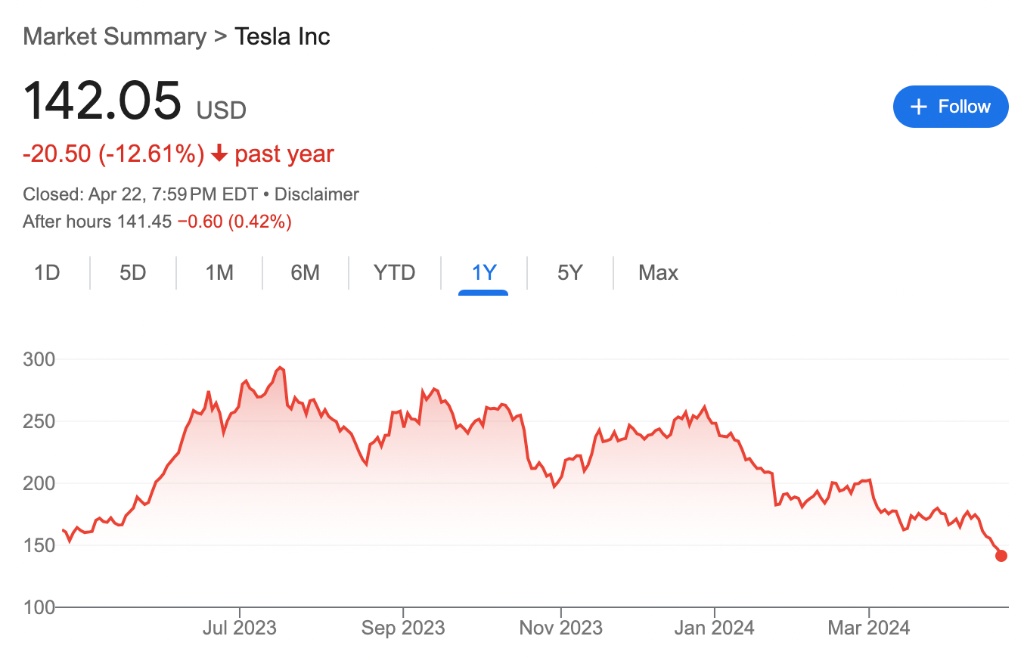This screenshot has width=1024, height=660.
Task: Switch to the 6M range tab
Action: 305,273
